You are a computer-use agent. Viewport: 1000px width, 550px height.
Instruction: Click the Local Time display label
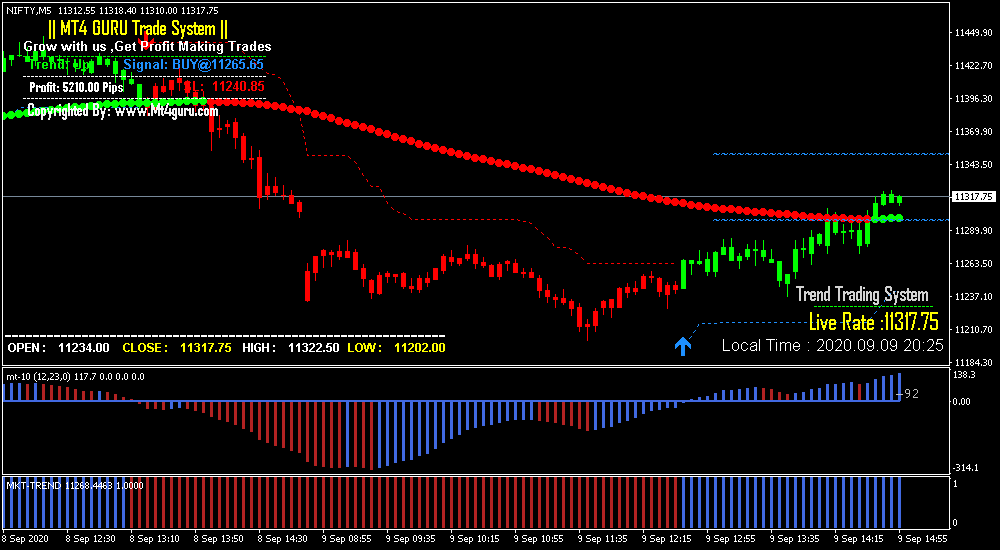[x=832, y=345]
